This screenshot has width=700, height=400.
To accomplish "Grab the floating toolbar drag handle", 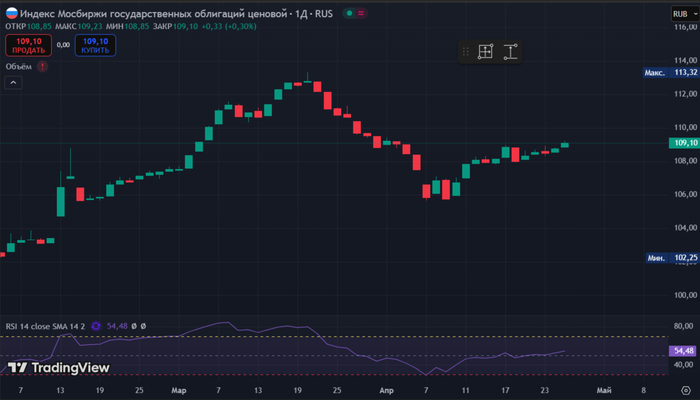I will (465, 52).
